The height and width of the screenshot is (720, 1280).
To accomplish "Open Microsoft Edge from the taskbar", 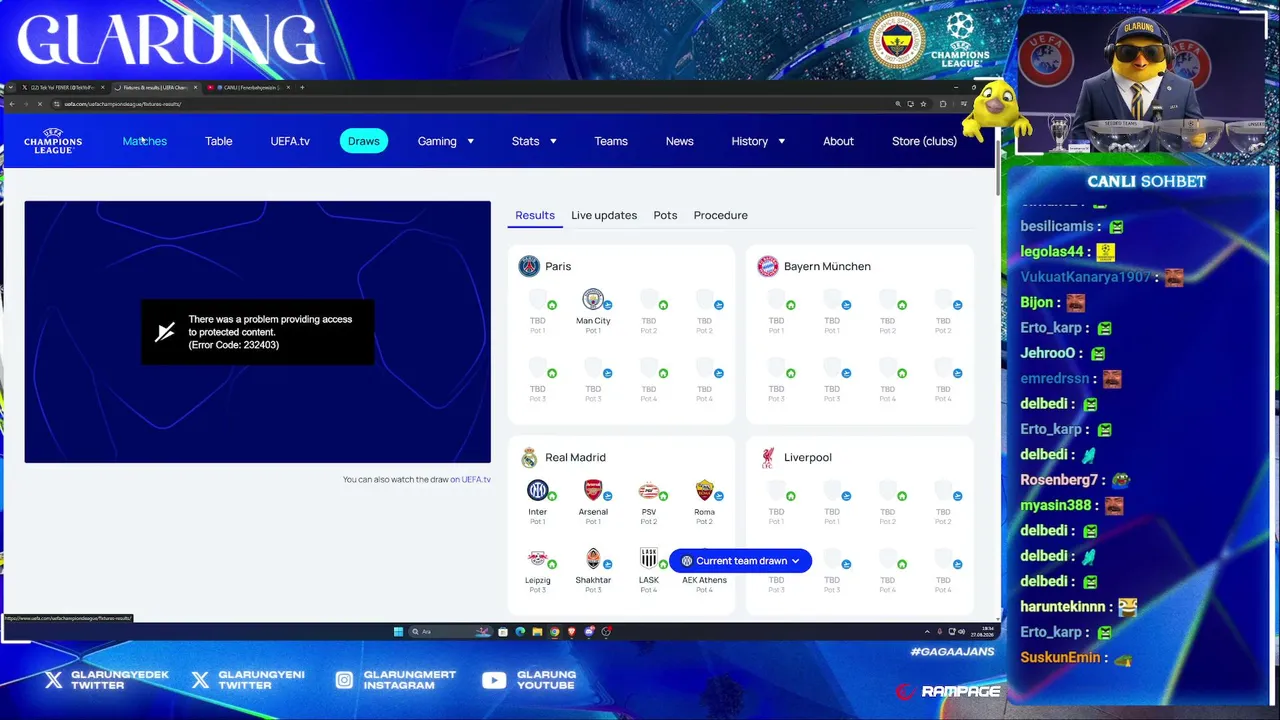I will pyautogui.click(x=520, y=632).
